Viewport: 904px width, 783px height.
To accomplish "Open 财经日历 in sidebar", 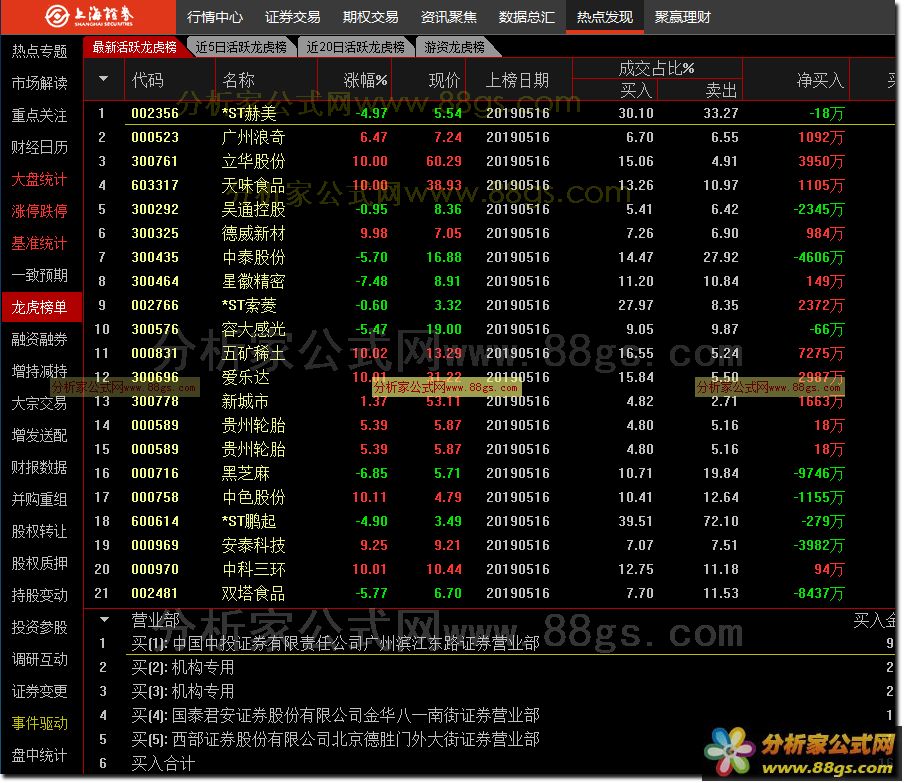I will [40, 148].
